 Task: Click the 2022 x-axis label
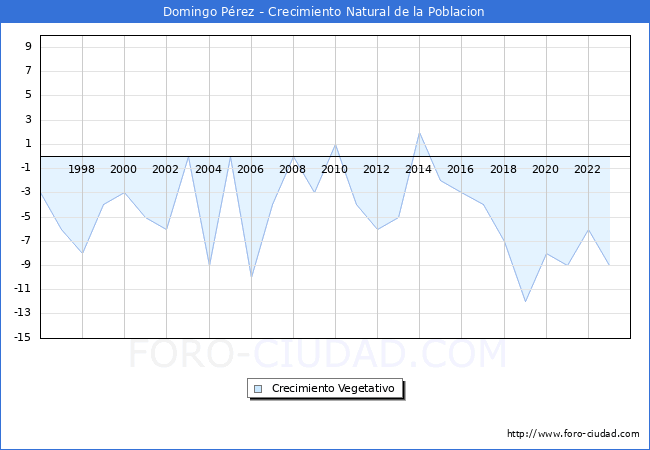(587, 169)
